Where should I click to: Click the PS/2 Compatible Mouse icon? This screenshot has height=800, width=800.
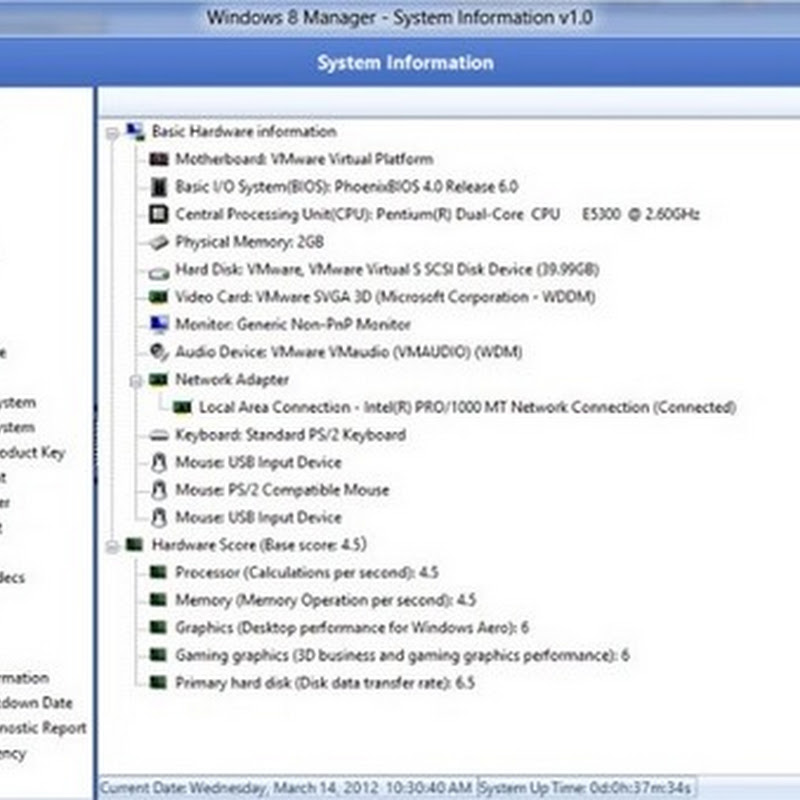pos(159,490)
